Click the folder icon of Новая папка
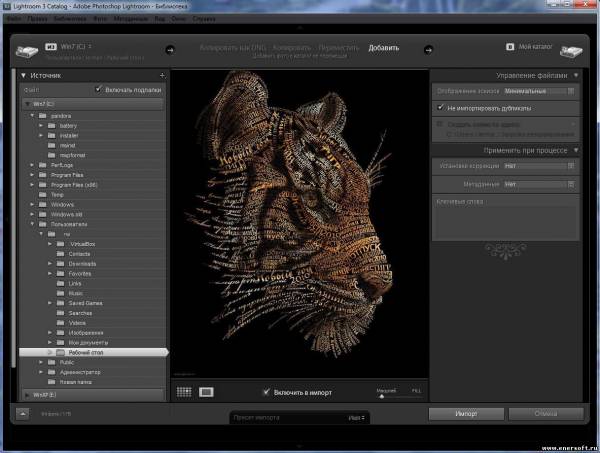Image resolution: width=600 pixels, height=453 pixels. [52, 381]
